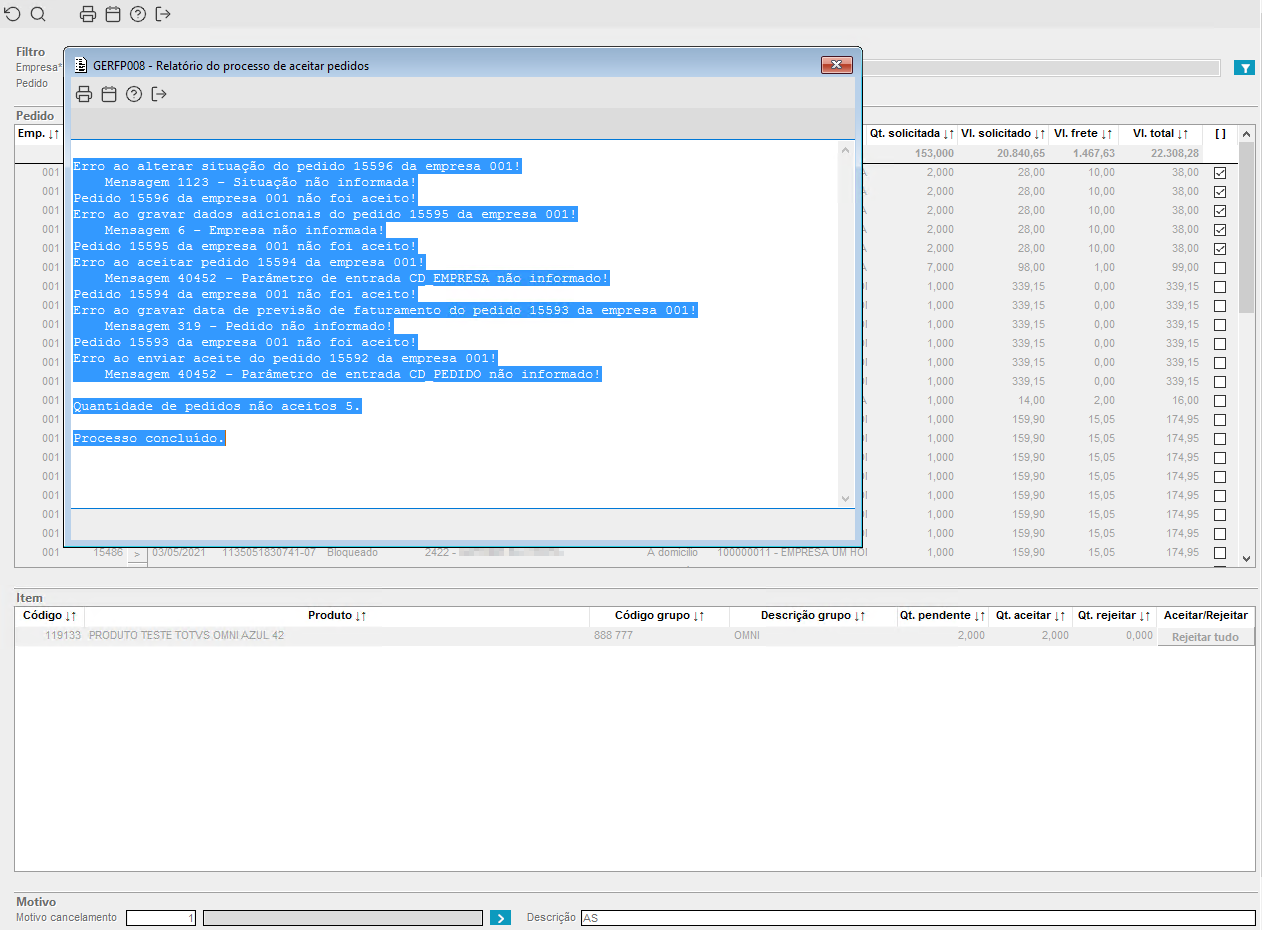Screen dimensions: 1262x930
Task: Sort the Item table by Produto header
Action: point(337,616)
